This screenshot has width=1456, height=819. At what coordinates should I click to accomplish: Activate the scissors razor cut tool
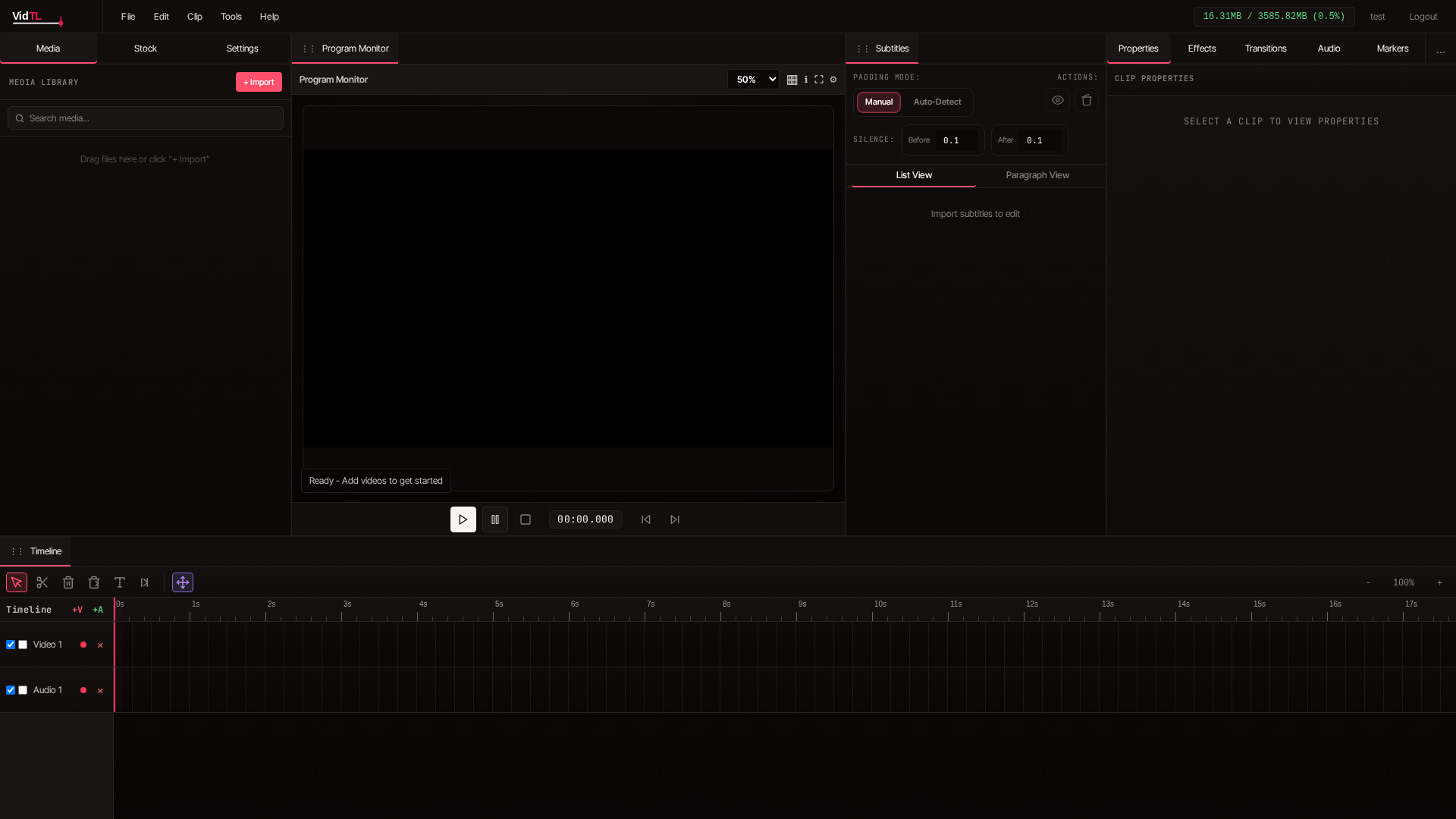coord(42,582)
